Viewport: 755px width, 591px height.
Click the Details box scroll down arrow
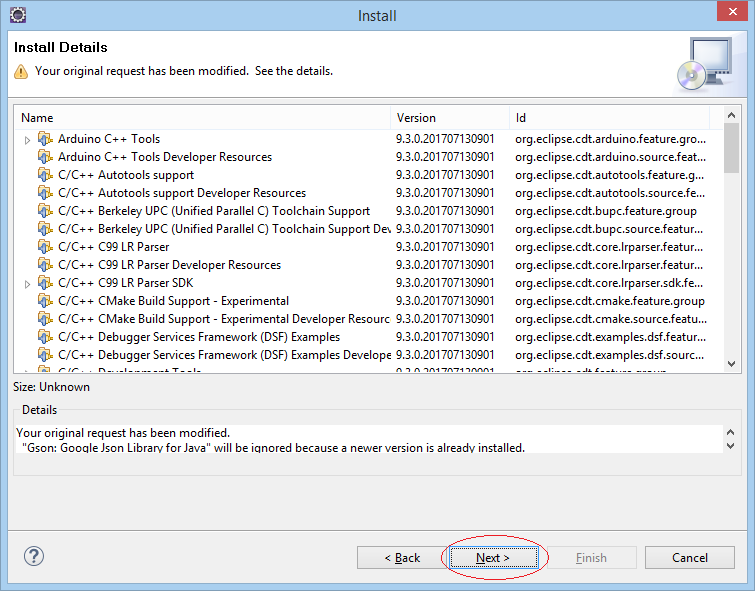[730, 446]
